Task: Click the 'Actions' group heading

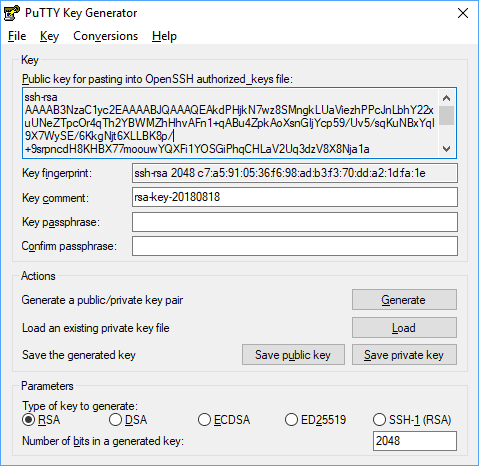Action: tap(38, 276)
